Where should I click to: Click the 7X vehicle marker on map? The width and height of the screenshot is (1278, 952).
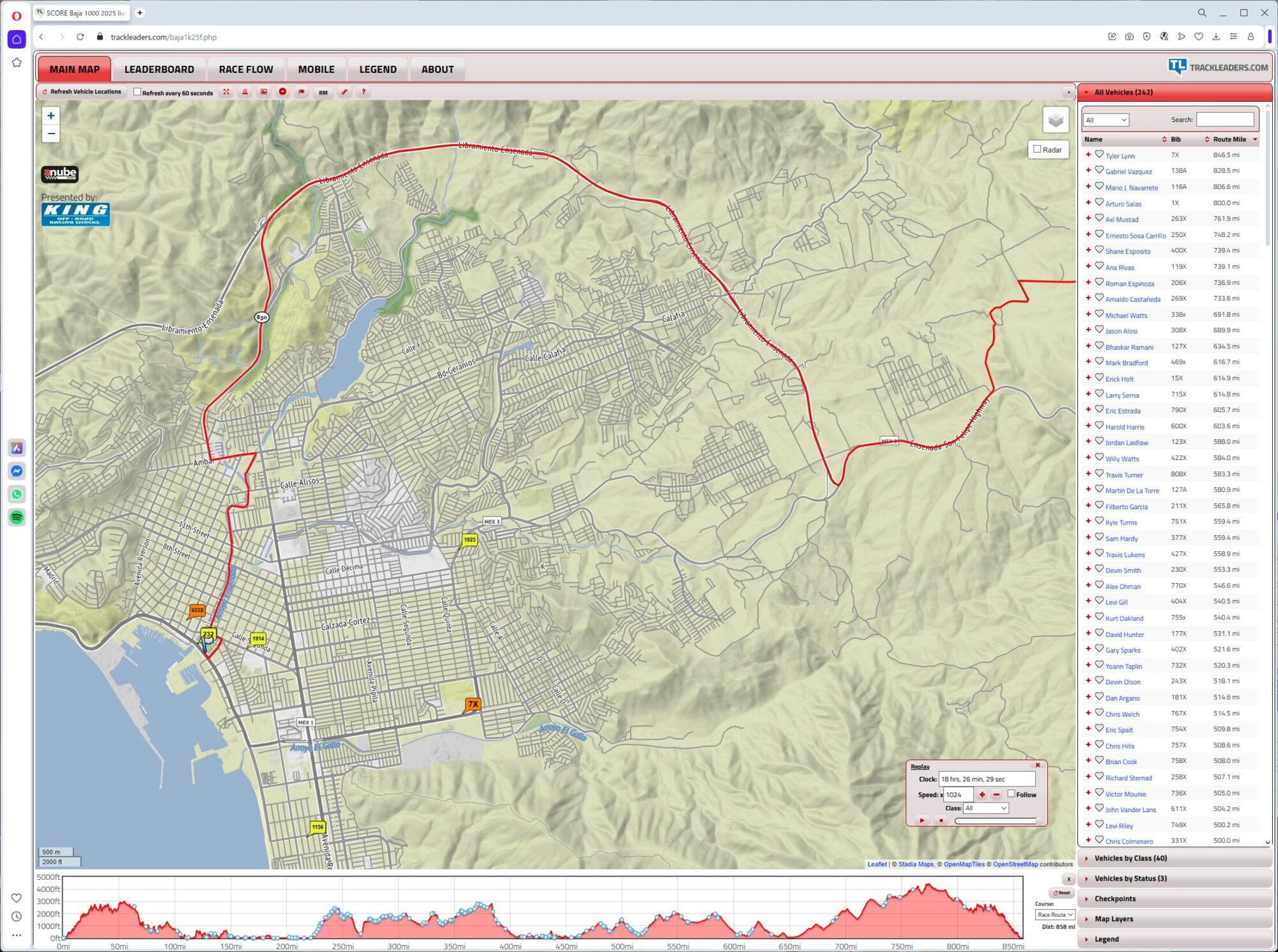[x=472, y=704]
